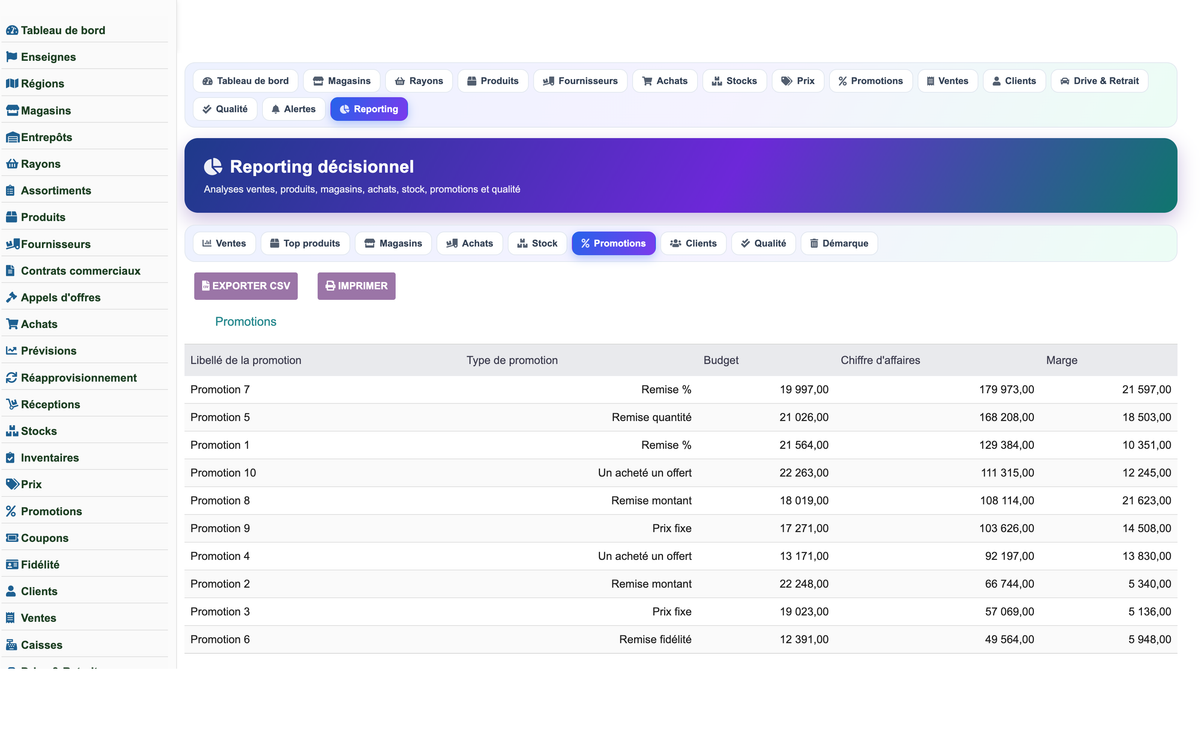
Task: Click the car icon on Drive & Retrait tab
Action: coord(1065,81)
